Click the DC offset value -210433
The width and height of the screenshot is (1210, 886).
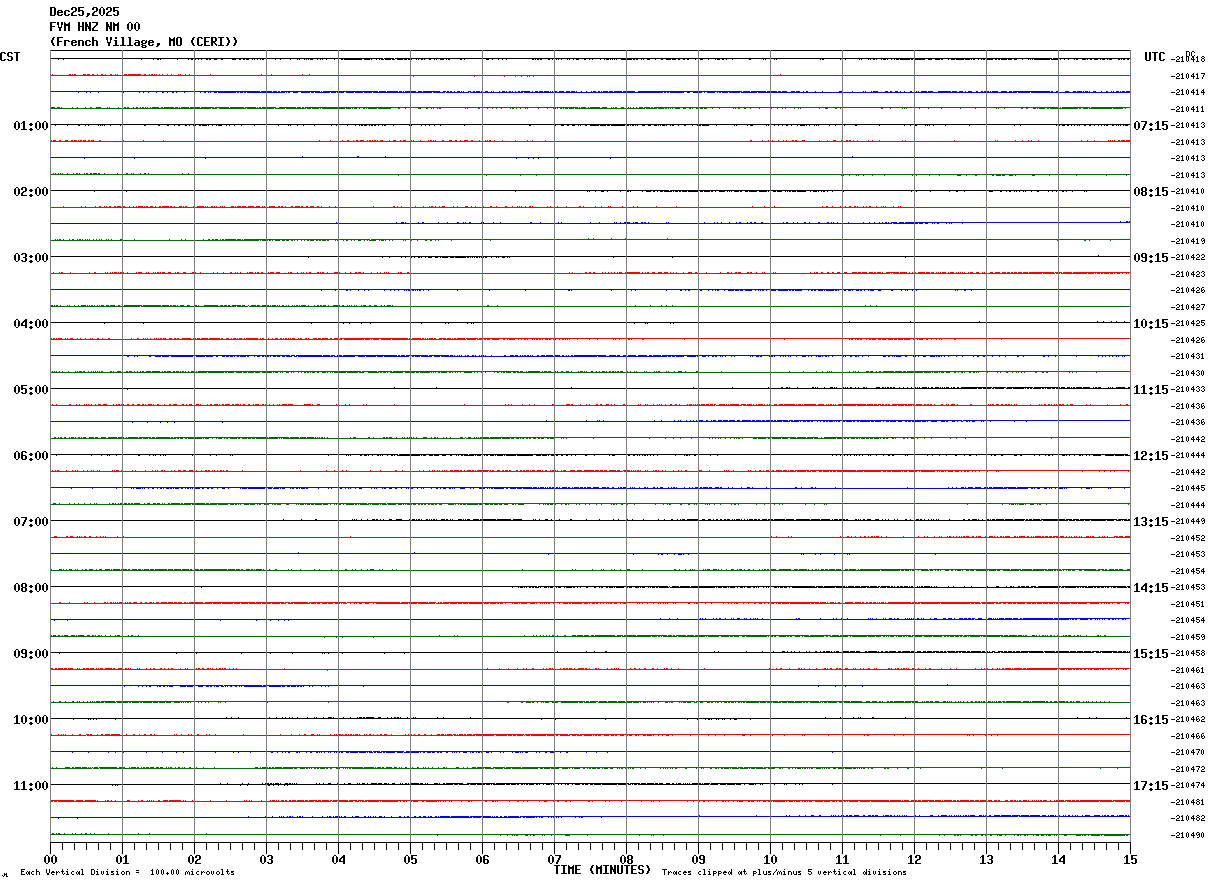point(1188,389)
